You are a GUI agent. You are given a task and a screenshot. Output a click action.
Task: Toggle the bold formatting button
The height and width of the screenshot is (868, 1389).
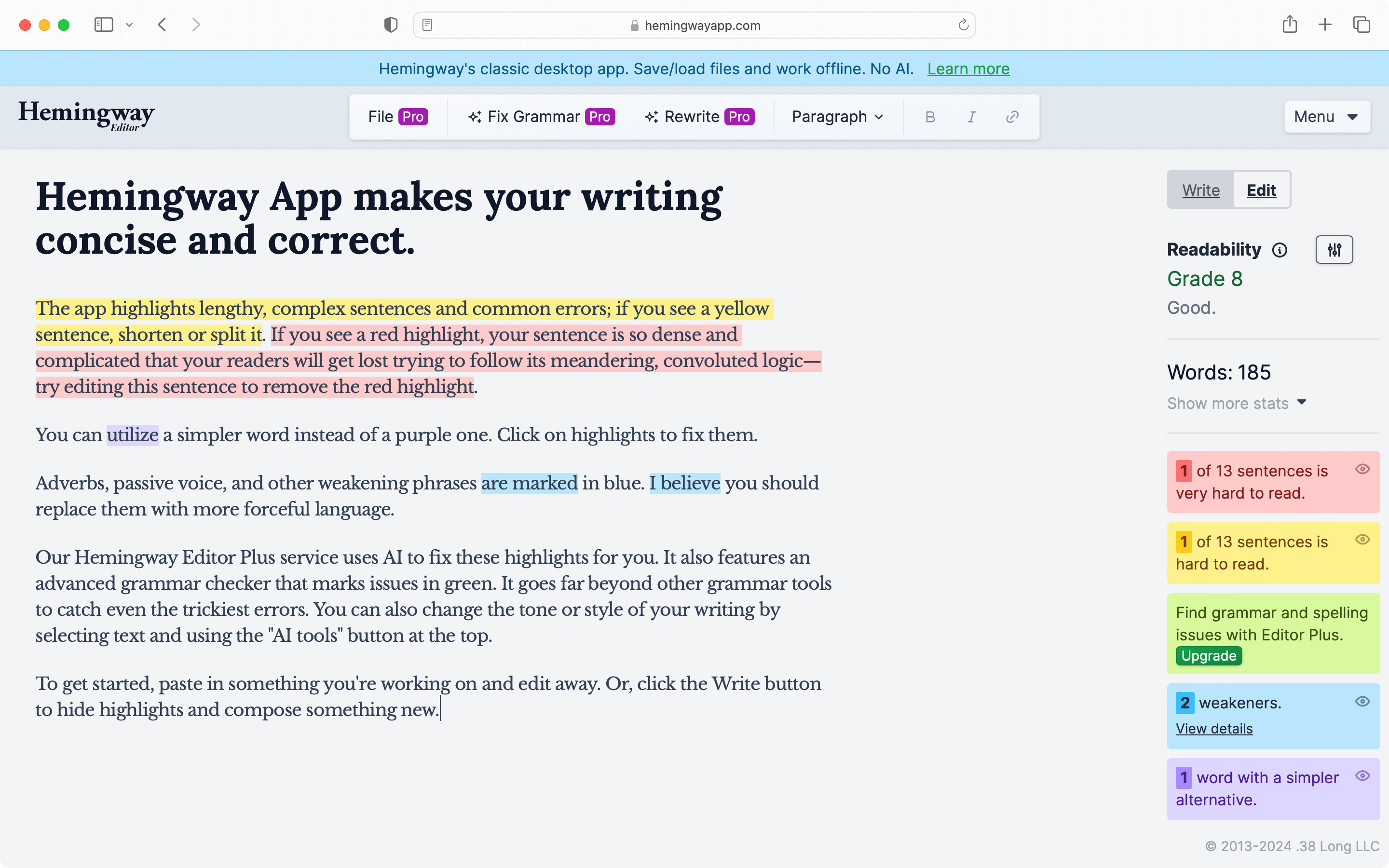coord(930,117)
